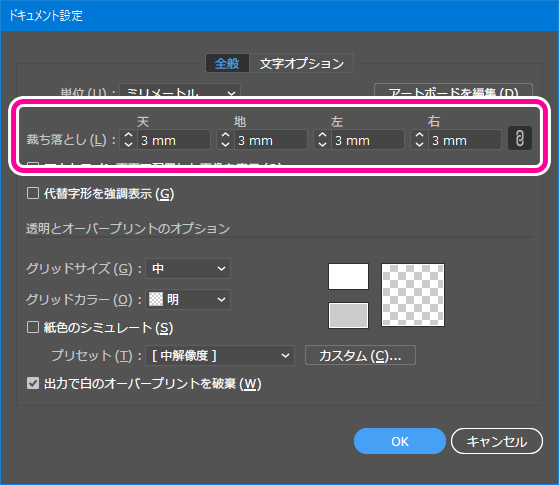559x485 pixels.
Task: Click the アートボードを編集 button
Action: 453,91
